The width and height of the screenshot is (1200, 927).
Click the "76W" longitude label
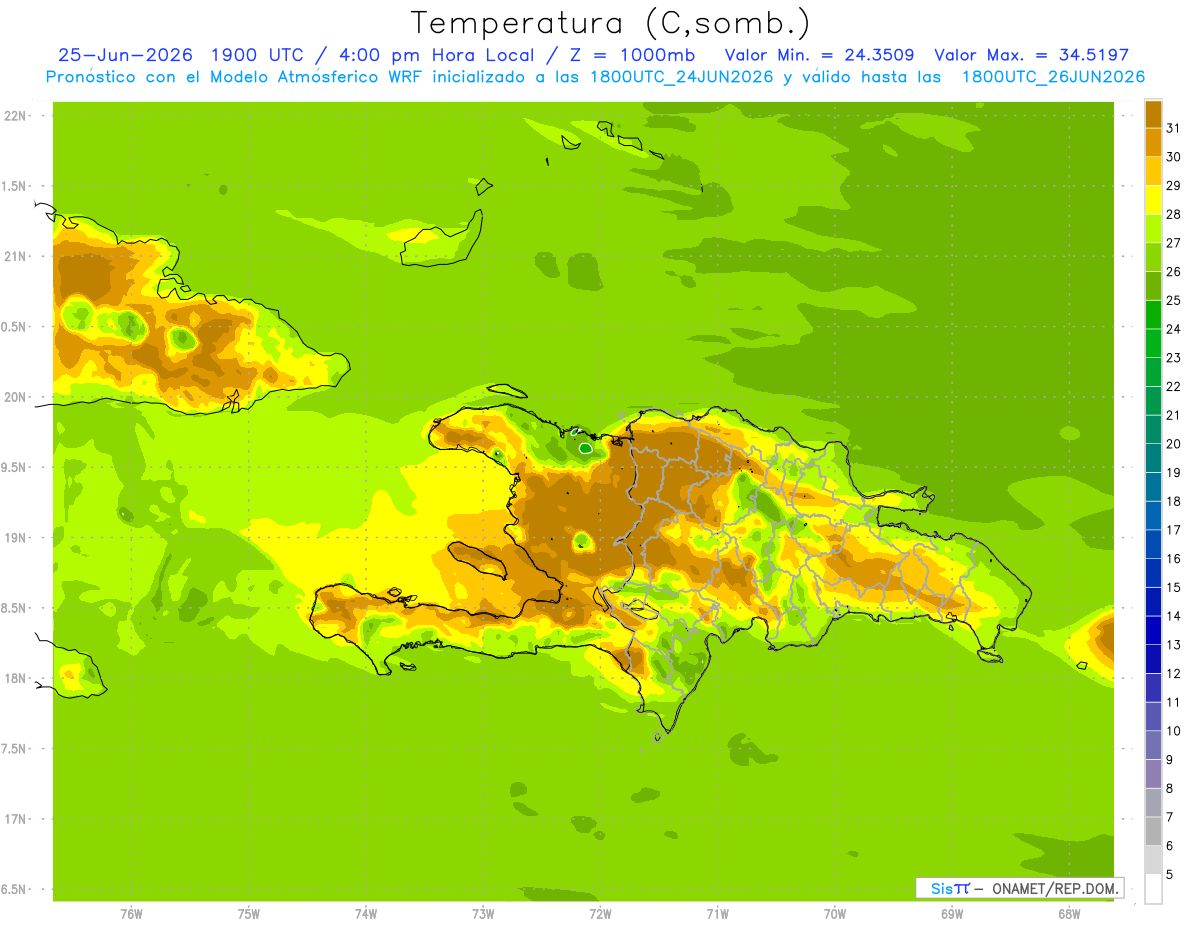131,914
